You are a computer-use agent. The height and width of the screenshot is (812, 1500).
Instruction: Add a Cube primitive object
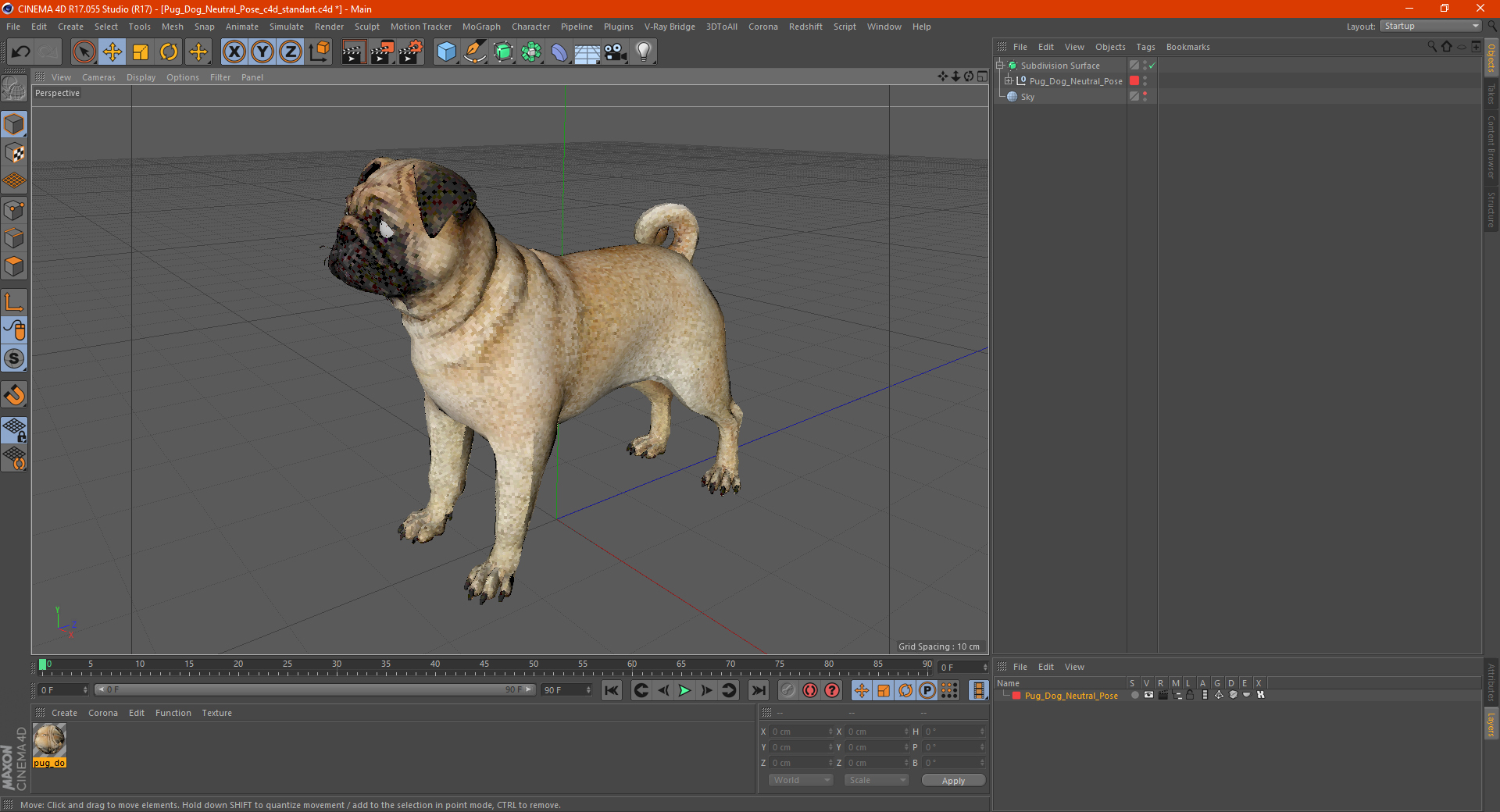tap(446, 52)
